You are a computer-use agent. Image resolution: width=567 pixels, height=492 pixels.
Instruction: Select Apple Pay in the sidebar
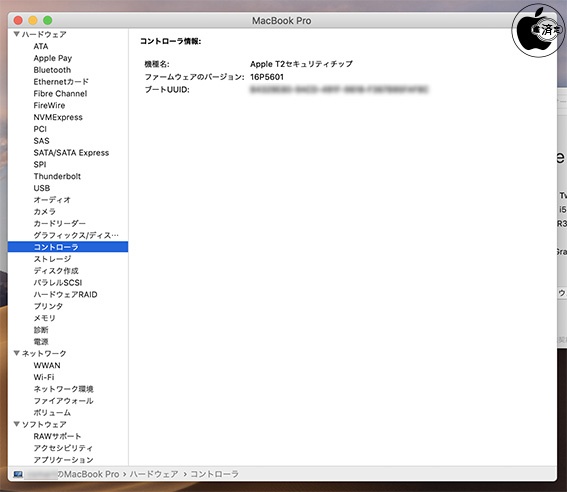pyautogui.click(x=53, y=58)
